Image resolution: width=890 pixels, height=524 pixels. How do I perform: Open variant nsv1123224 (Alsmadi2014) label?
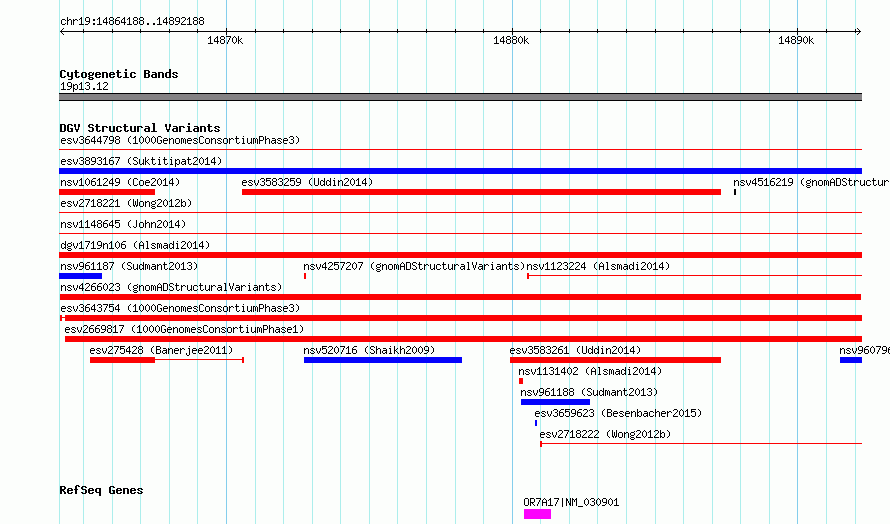click(x=598, y=266)
